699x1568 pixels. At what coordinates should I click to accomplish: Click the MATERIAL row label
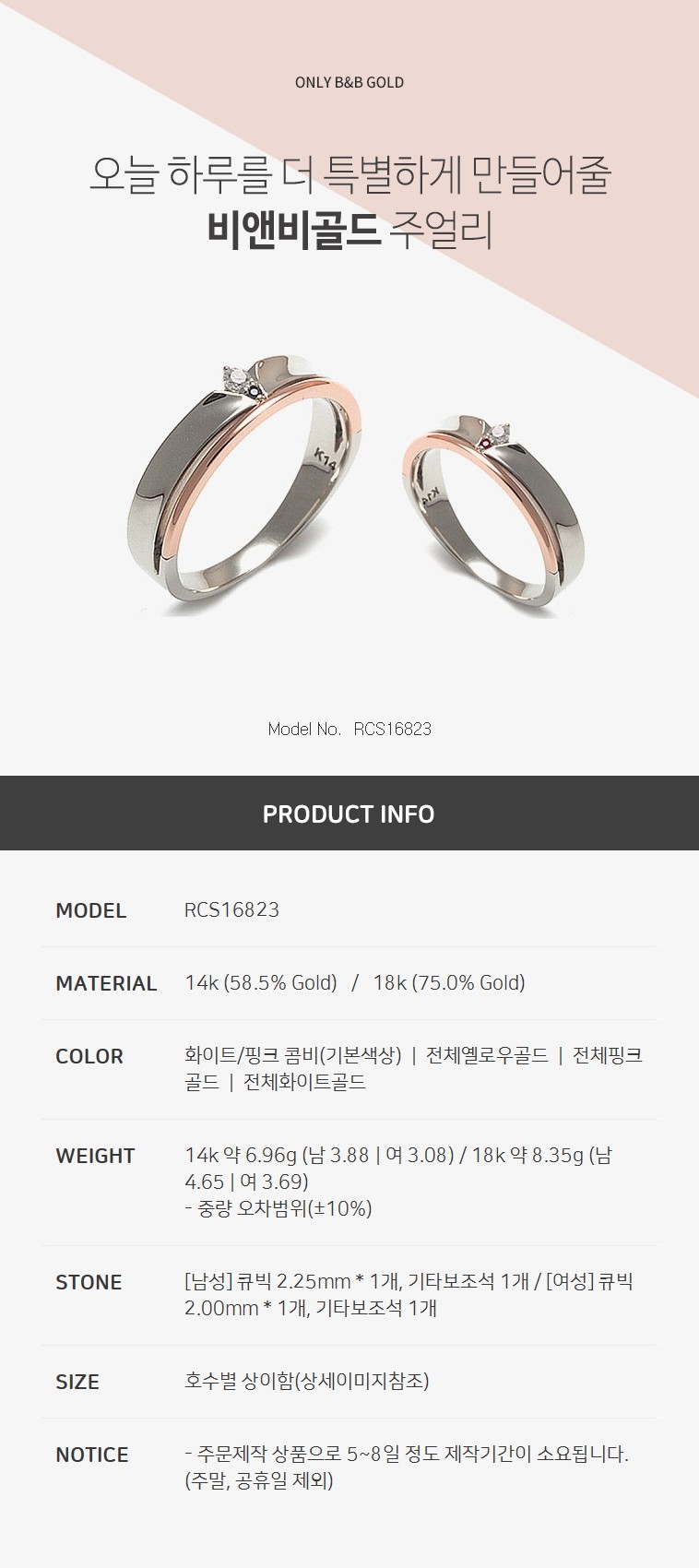(106, 983)
